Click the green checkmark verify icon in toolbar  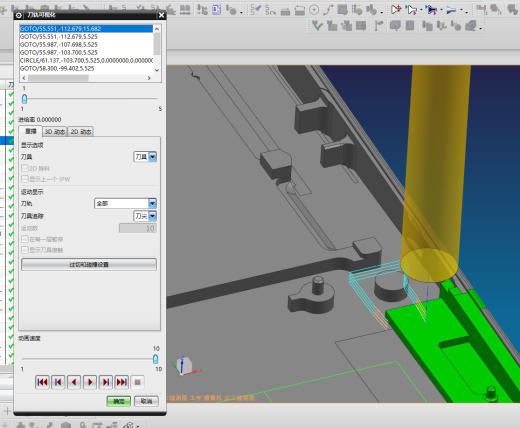point(317,25)
